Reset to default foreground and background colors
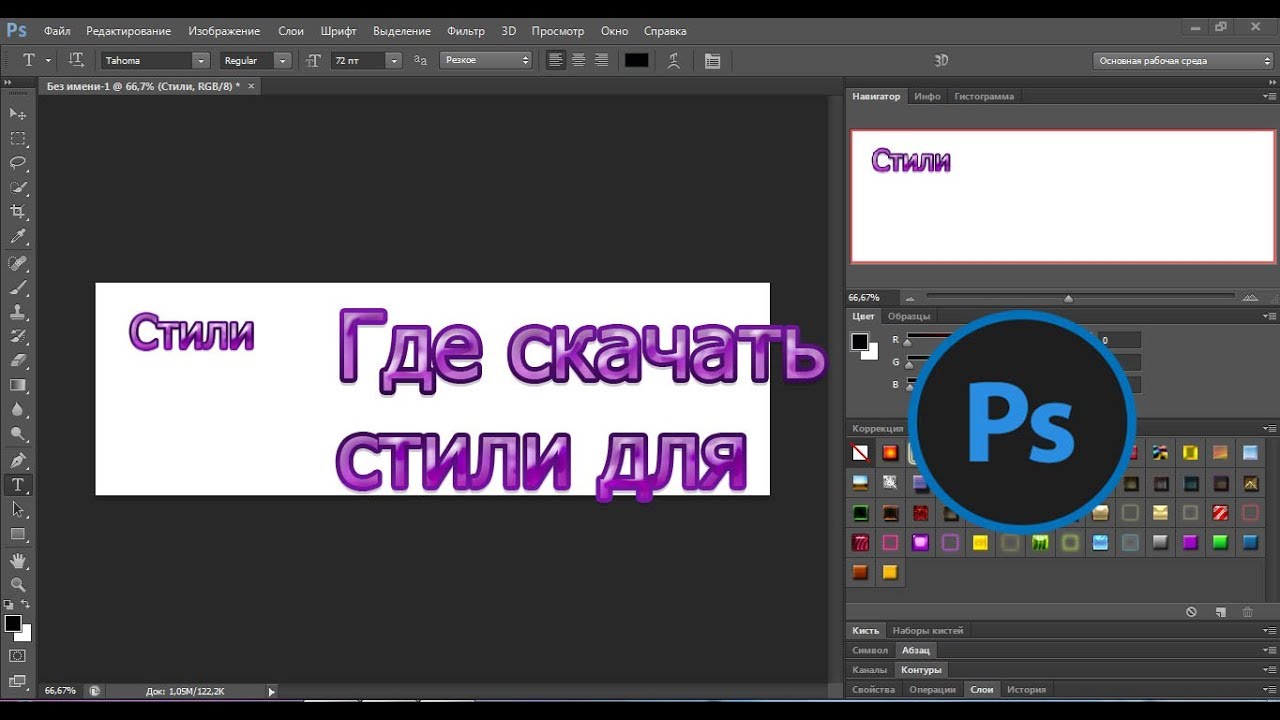 click(9, 604)
